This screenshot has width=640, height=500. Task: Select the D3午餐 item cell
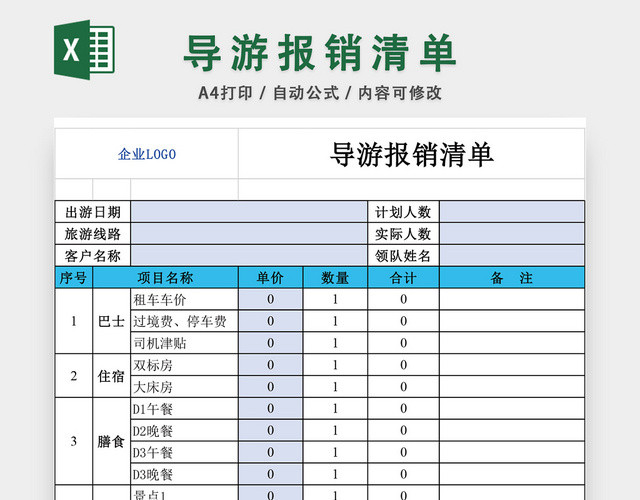(184, 452)
